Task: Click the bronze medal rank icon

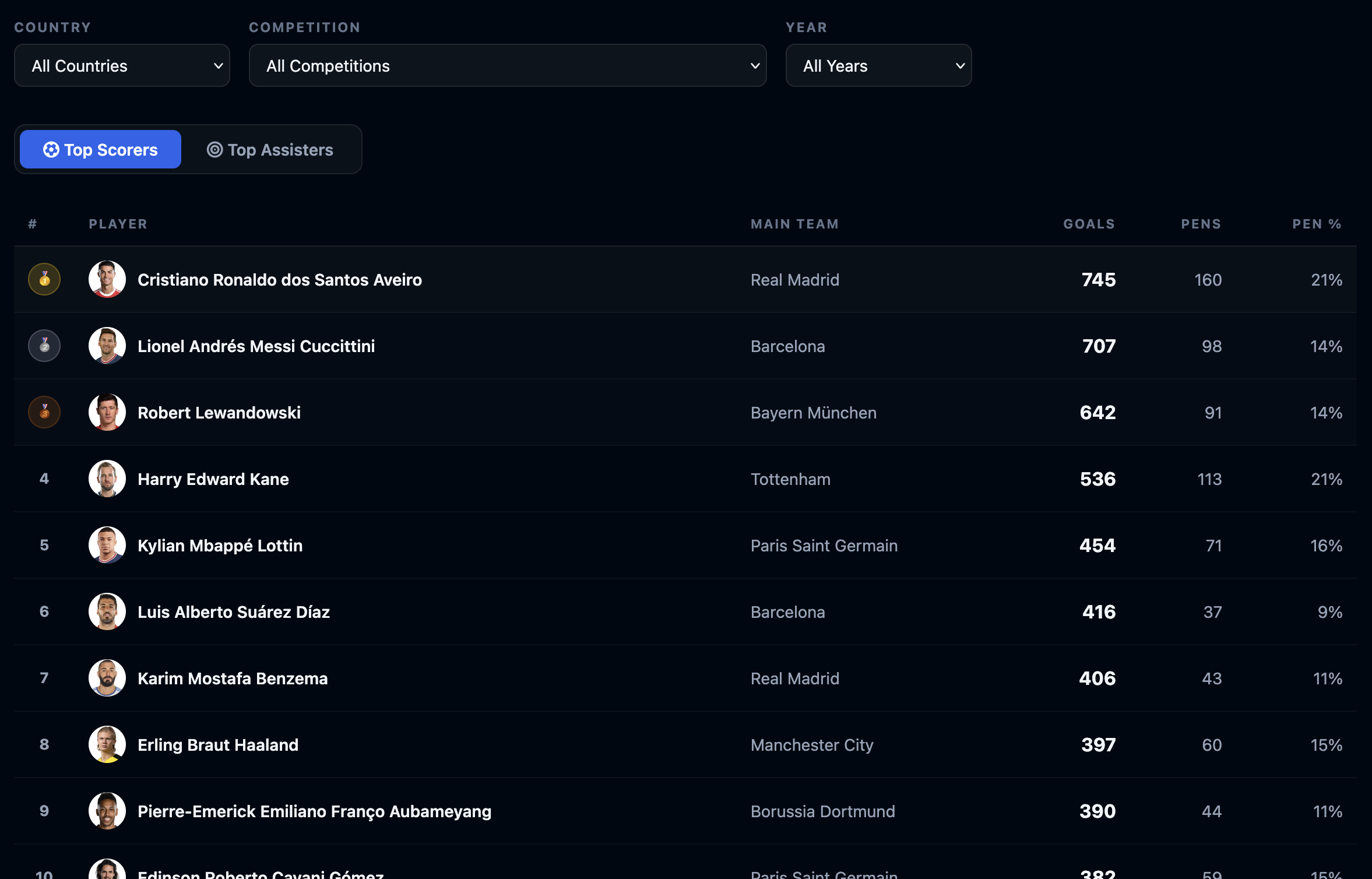Action: coord(44,412)
